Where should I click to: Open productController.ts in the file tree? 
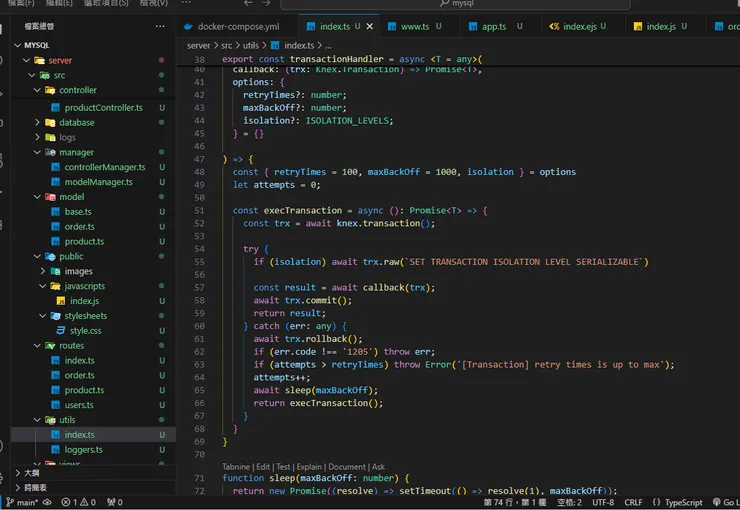(x=103, y=107)
